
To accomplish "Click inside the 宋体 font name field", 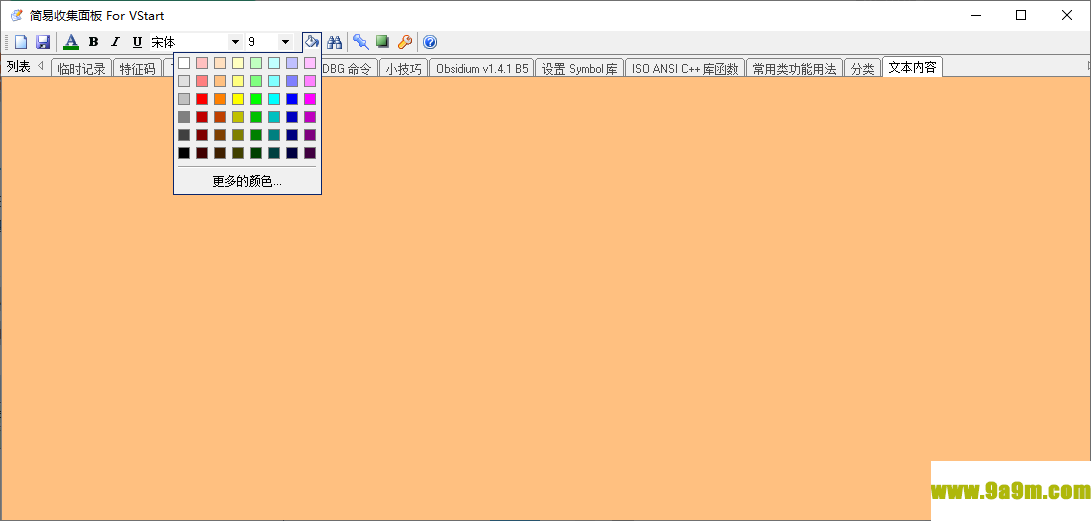I will point(189,42).
